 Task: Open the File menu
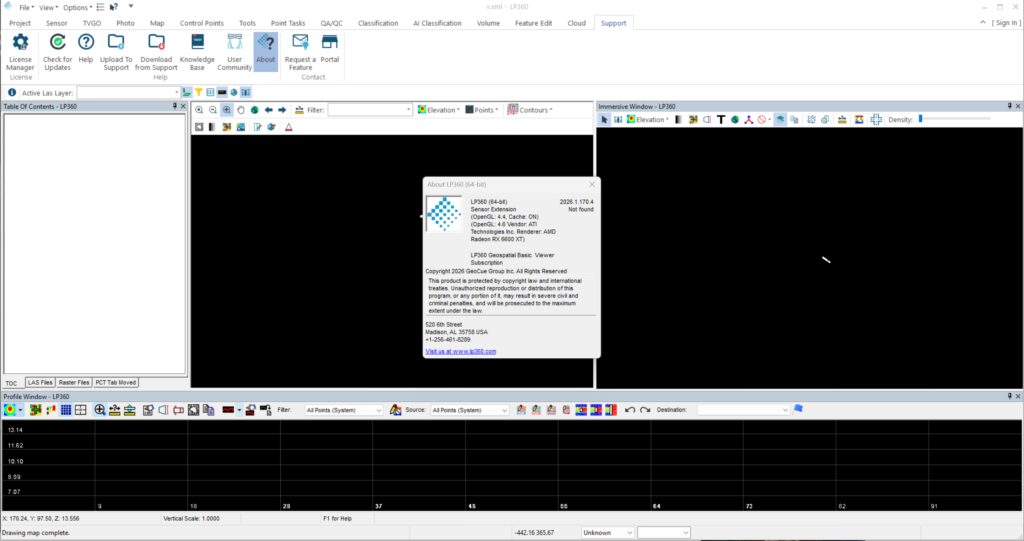[26, 7]
